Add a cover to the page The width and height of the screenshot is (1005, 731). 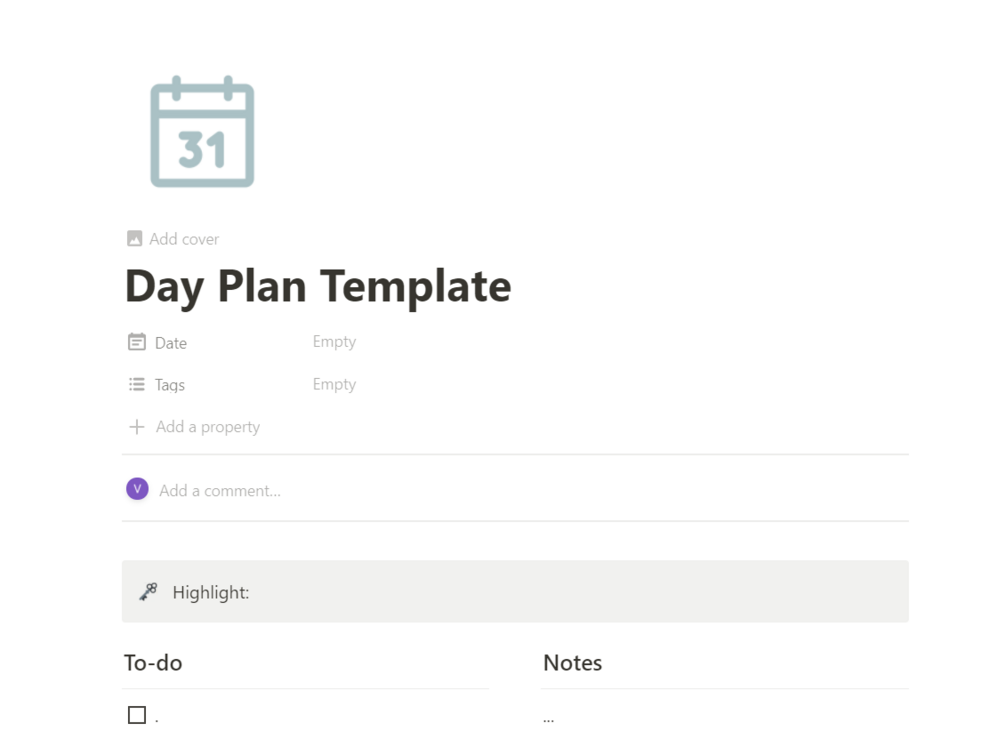pyautogui.click(x=173, y=239)
